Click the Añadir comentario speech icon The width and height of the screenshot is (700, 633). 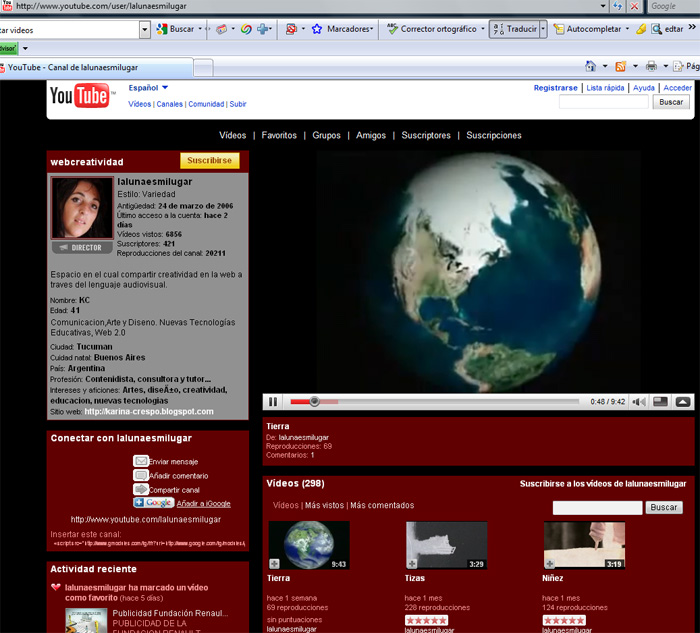click(141, 475)
